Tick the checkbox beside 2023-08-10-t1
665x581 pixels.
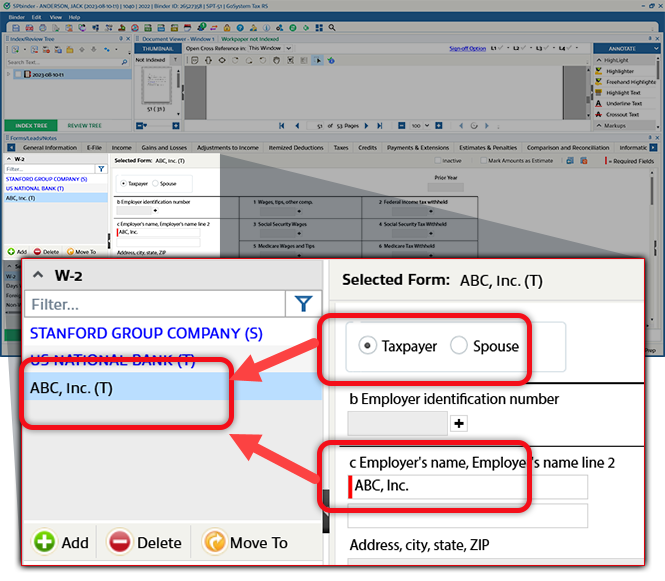pos(18,74)
